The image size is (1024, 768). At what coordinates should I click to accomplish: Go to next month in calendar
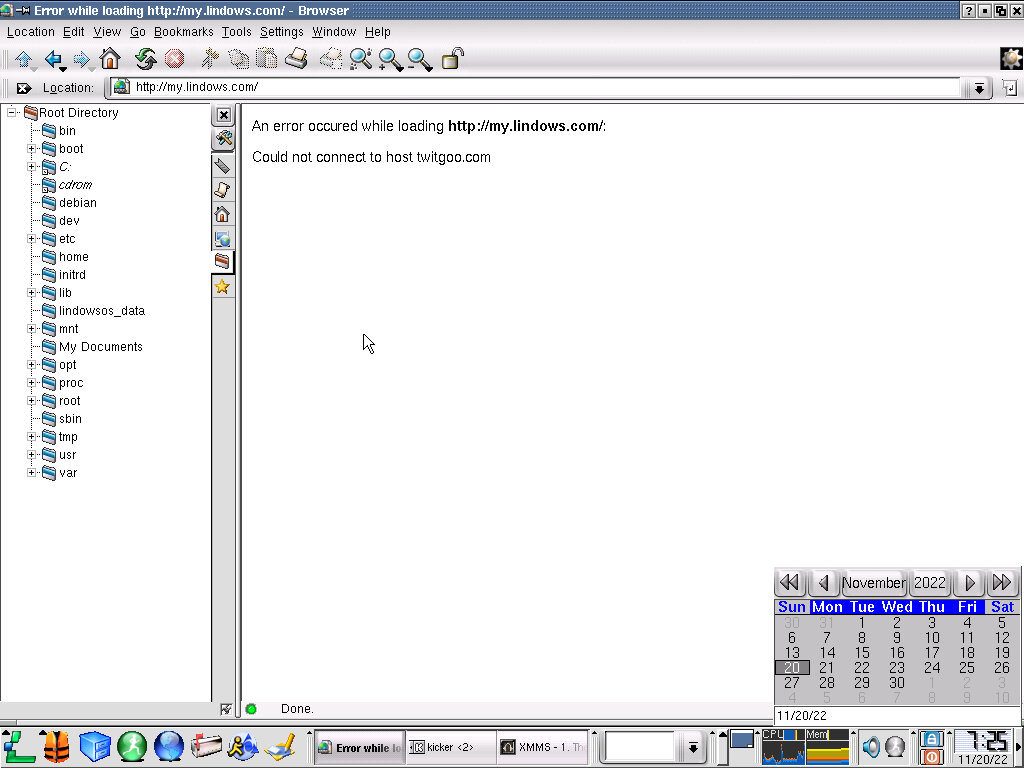tap(969, 583)
